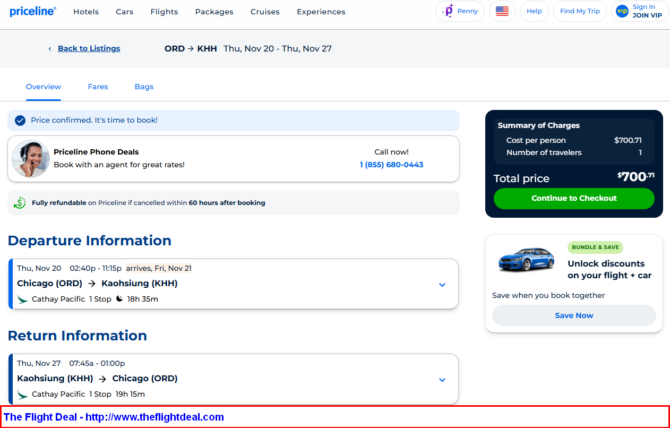Click Find My Trip
Screen dimensions: 670x428
tap(580, 11)
